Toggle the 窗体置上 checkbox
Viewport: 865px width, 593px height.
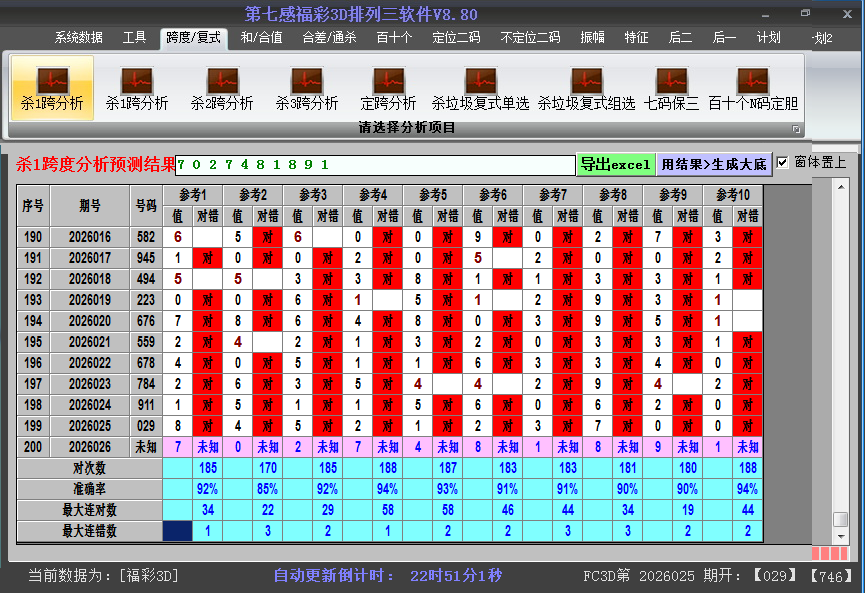tap(783, 162)
